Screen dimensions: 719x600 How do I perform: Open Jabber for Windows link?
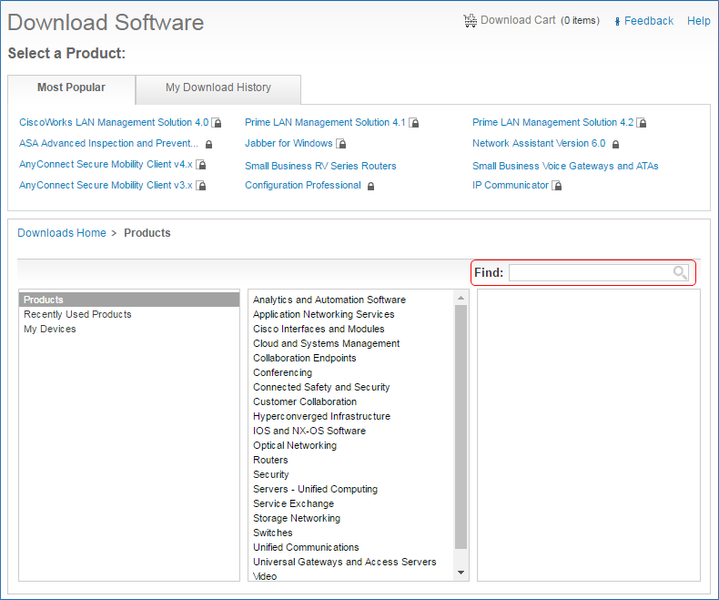288,144
